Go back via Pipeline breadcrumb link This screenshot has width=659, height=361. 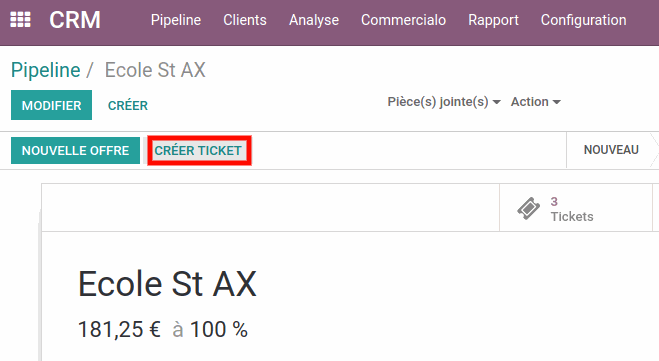pos(45,70)
